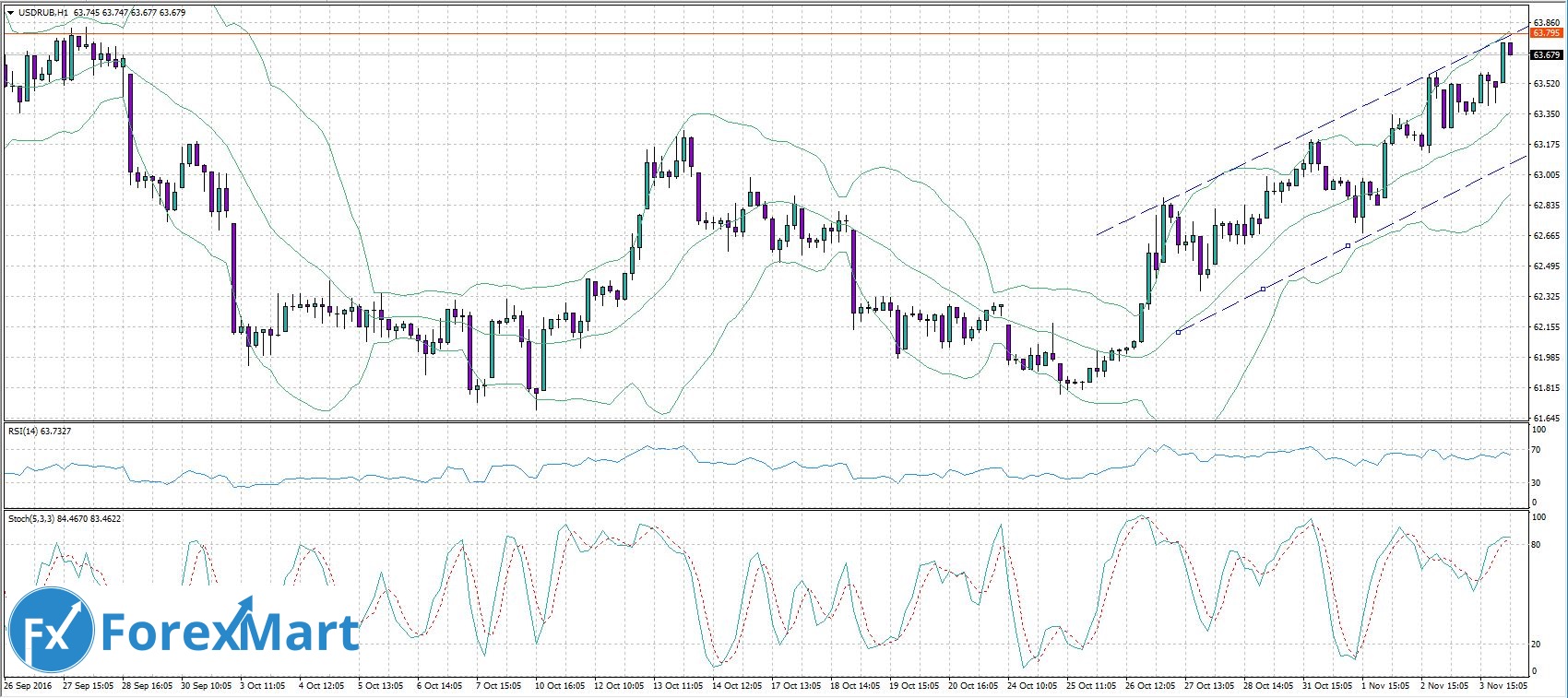Click the Stochastic scale 20 level label
1568x698 pixels.
click(1536, 644)
